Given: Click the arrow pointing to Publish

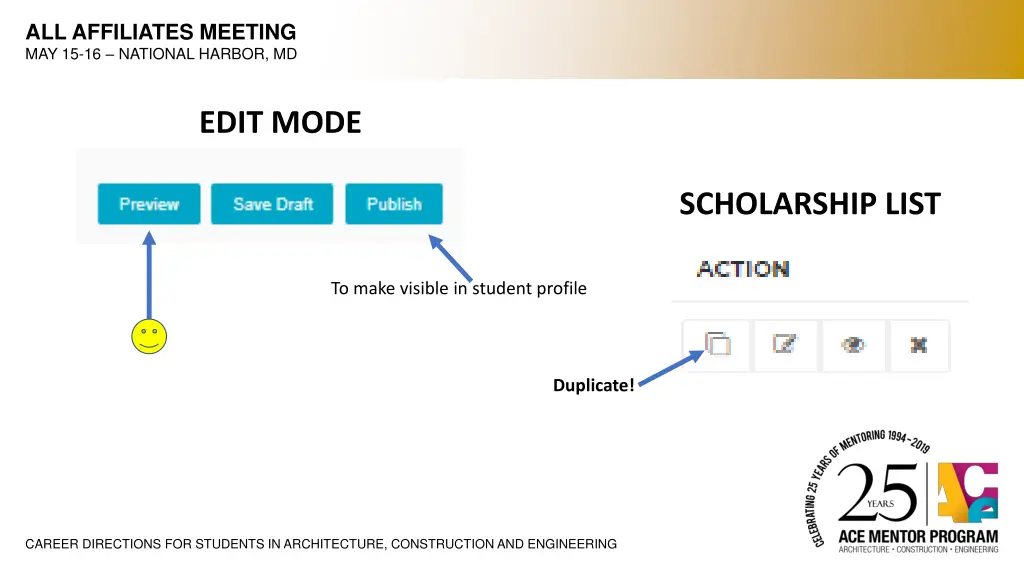Looking at the screenshot, I should (450, 259).
